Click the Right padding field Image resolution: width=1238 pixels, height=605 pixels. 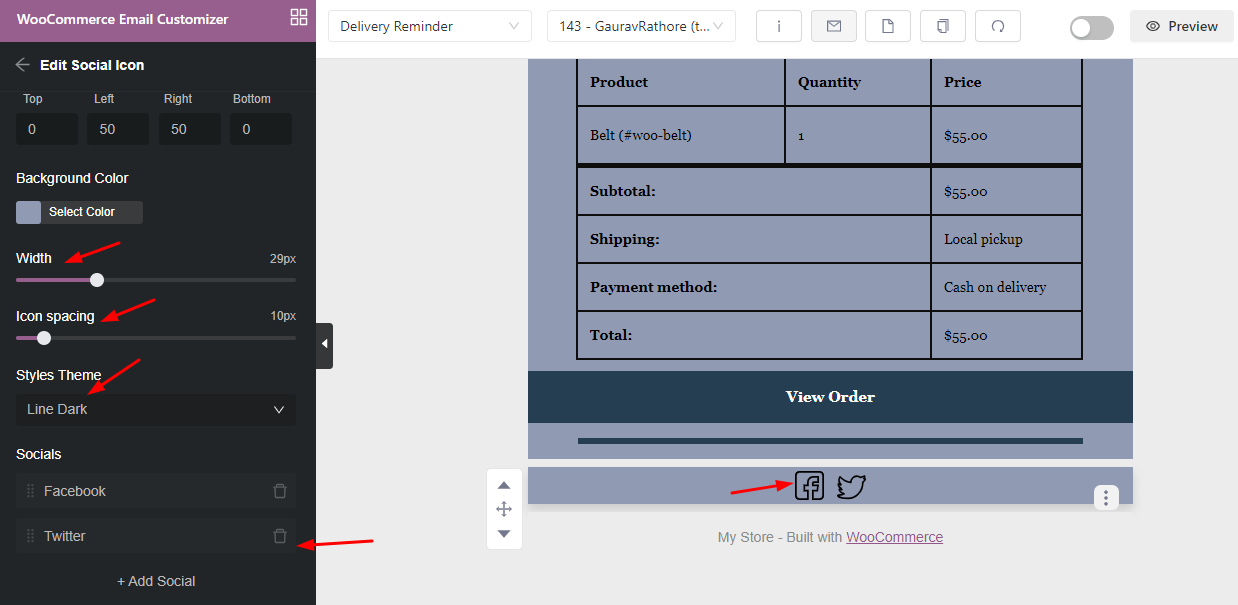pos(190,129)
